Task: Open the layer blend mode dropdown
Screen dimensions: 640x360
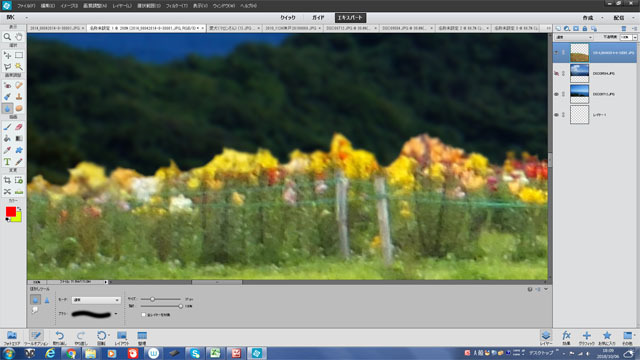Action: pos(574,37)
